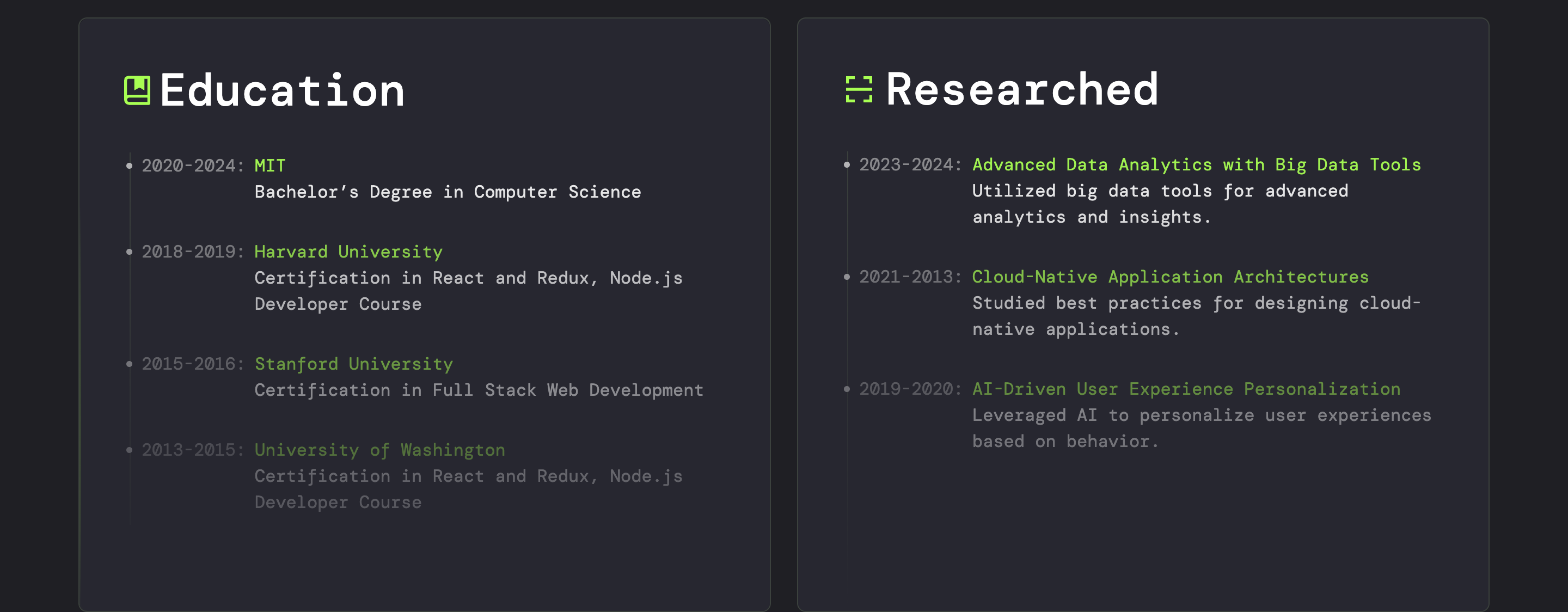Image resolution: width=1568 pixels, height=612 pixels.
Task: Select Cloud-Native Application Architectures title
Action: tap(1170, 277)
